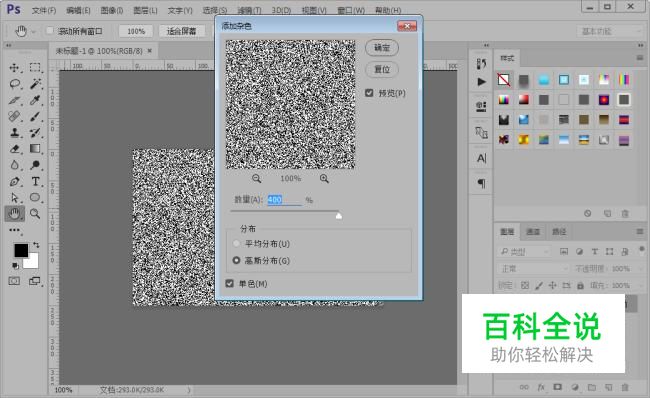Select the Move tool
650x398 pixels.
coord(15,68)
